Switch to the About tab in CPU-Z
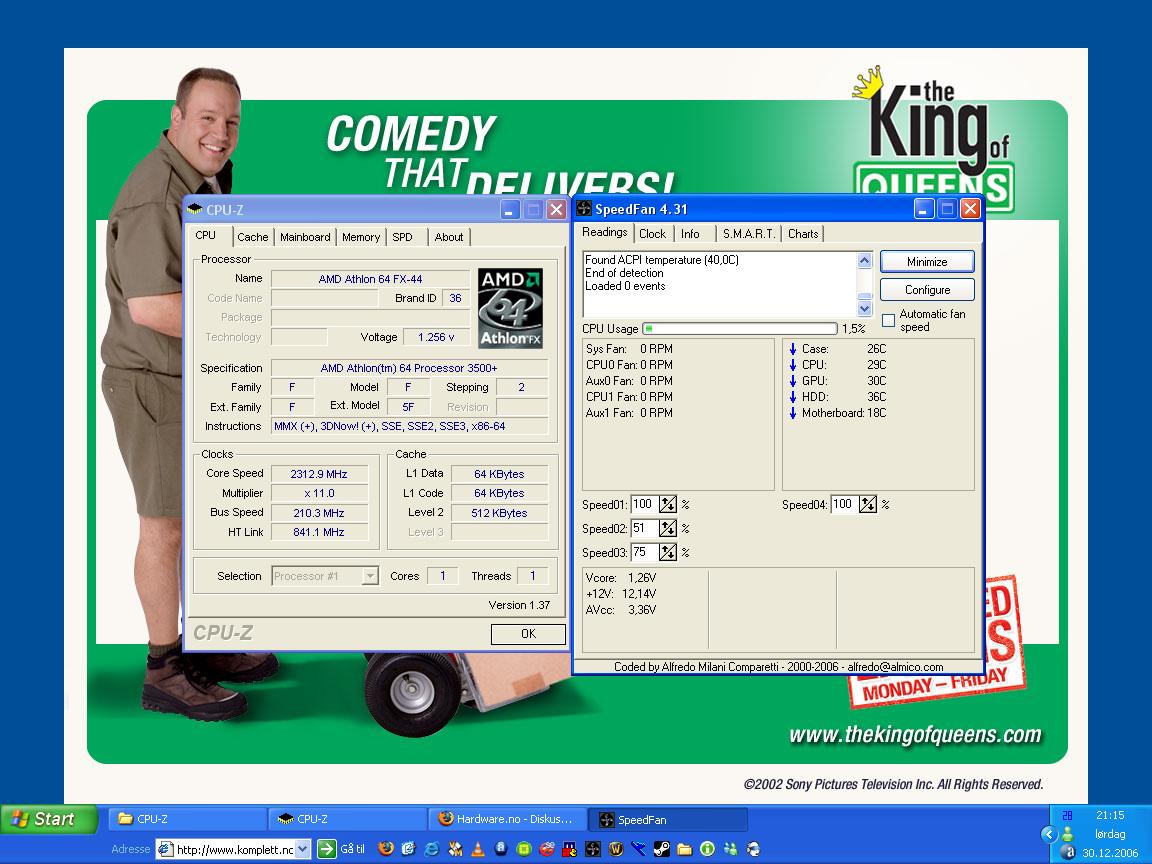 [448, 237]
